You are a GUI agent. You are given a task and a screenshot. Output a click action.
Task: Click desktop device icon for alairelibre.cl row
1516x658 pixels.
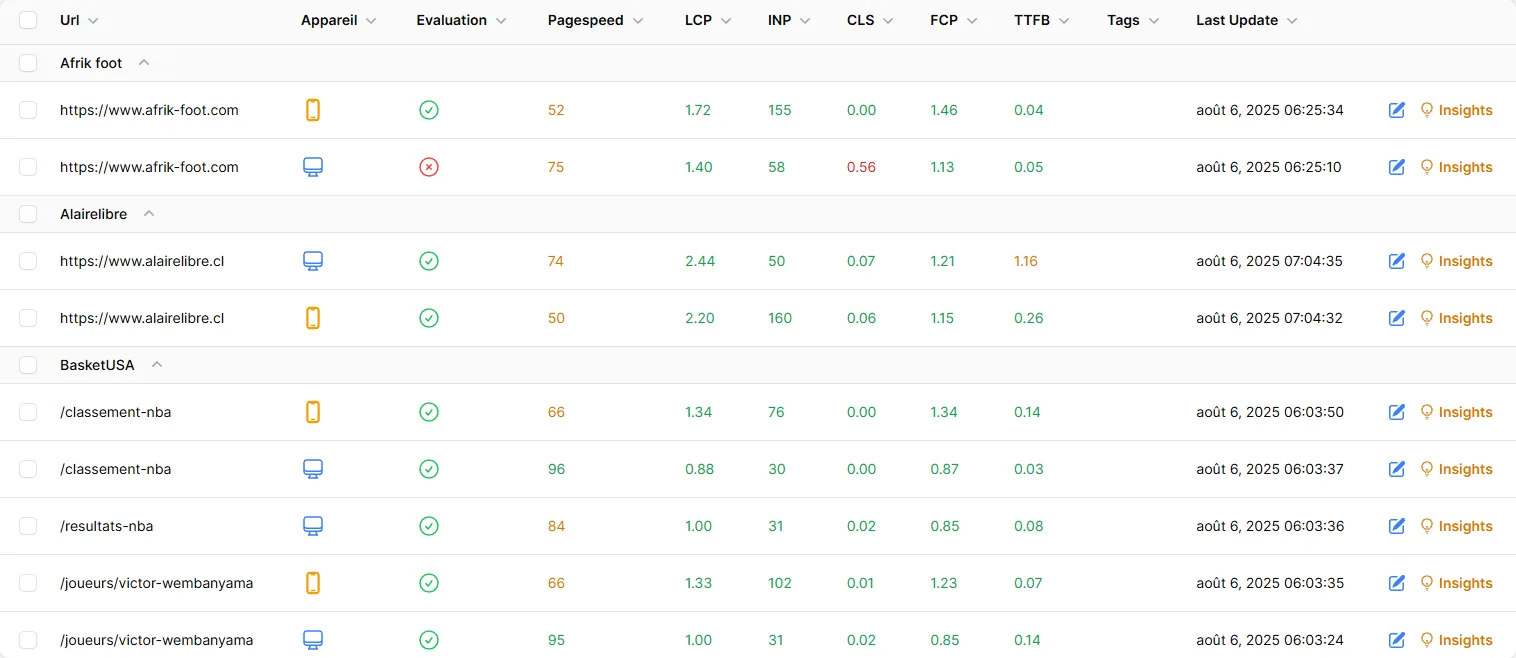tap(313, 261)
